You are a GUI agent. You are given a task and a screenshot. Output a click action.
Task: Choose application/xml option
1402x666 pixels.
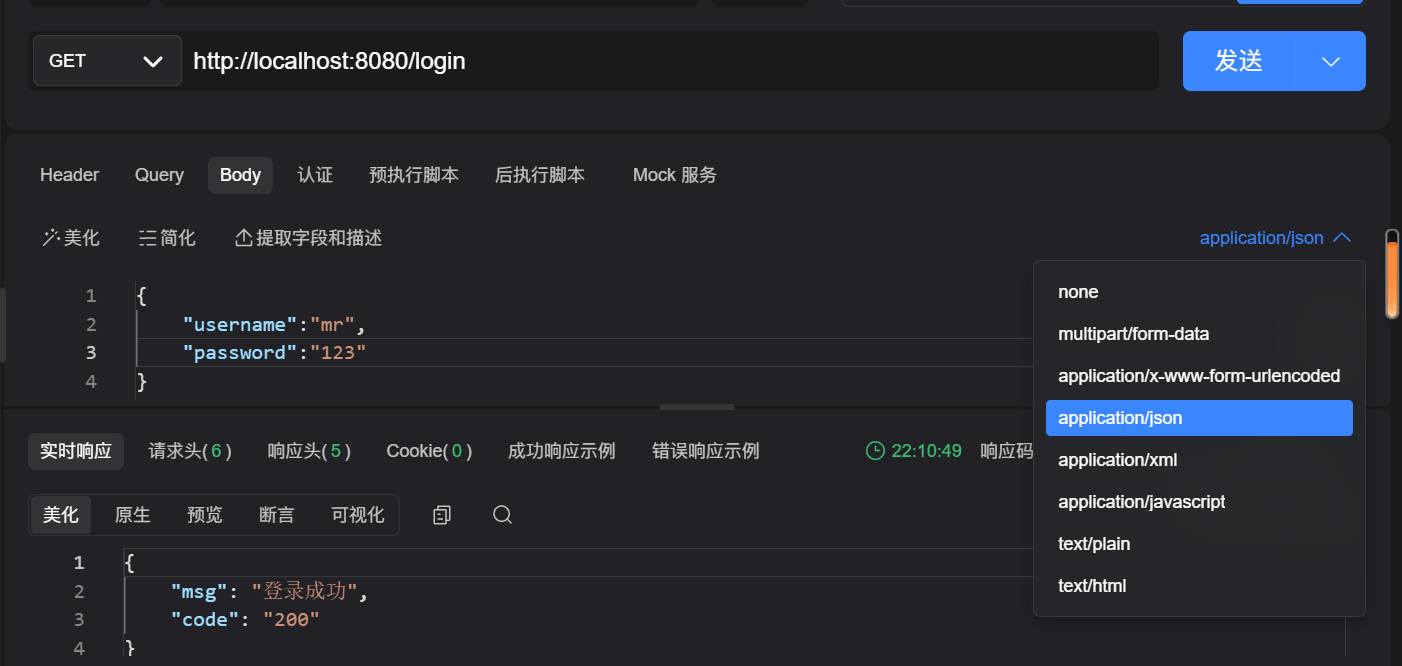pyautogui.click(x=1199, y=460)
